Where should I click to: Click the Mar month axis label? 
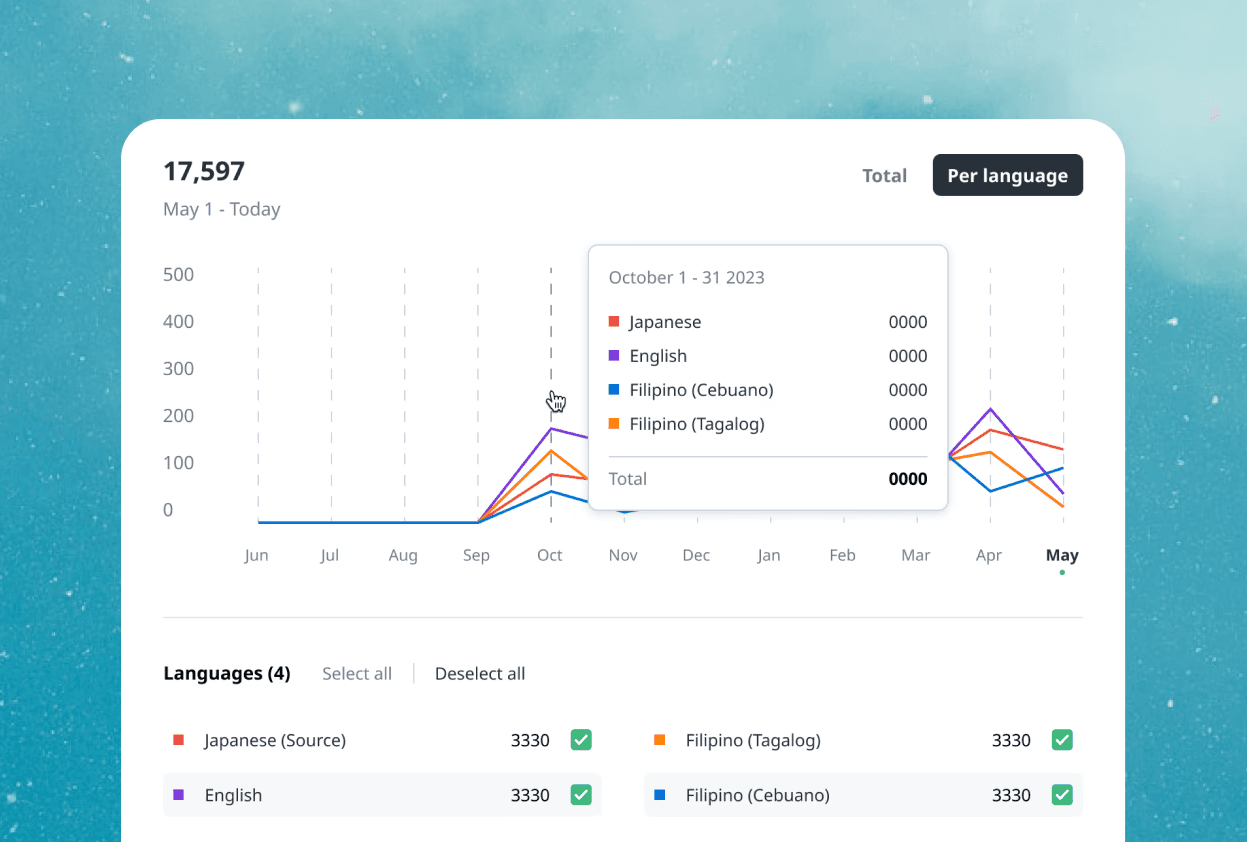pos(916,556)
